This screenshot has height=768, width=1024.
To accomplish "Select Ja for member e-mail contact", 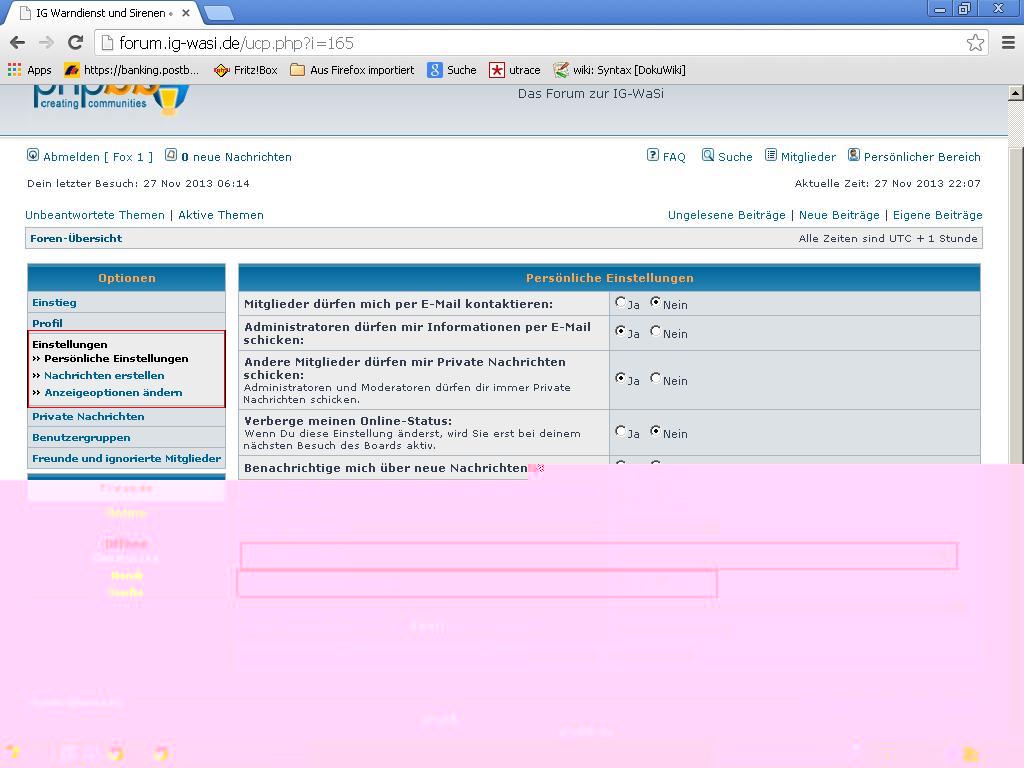I will click(x=621, y=302).
